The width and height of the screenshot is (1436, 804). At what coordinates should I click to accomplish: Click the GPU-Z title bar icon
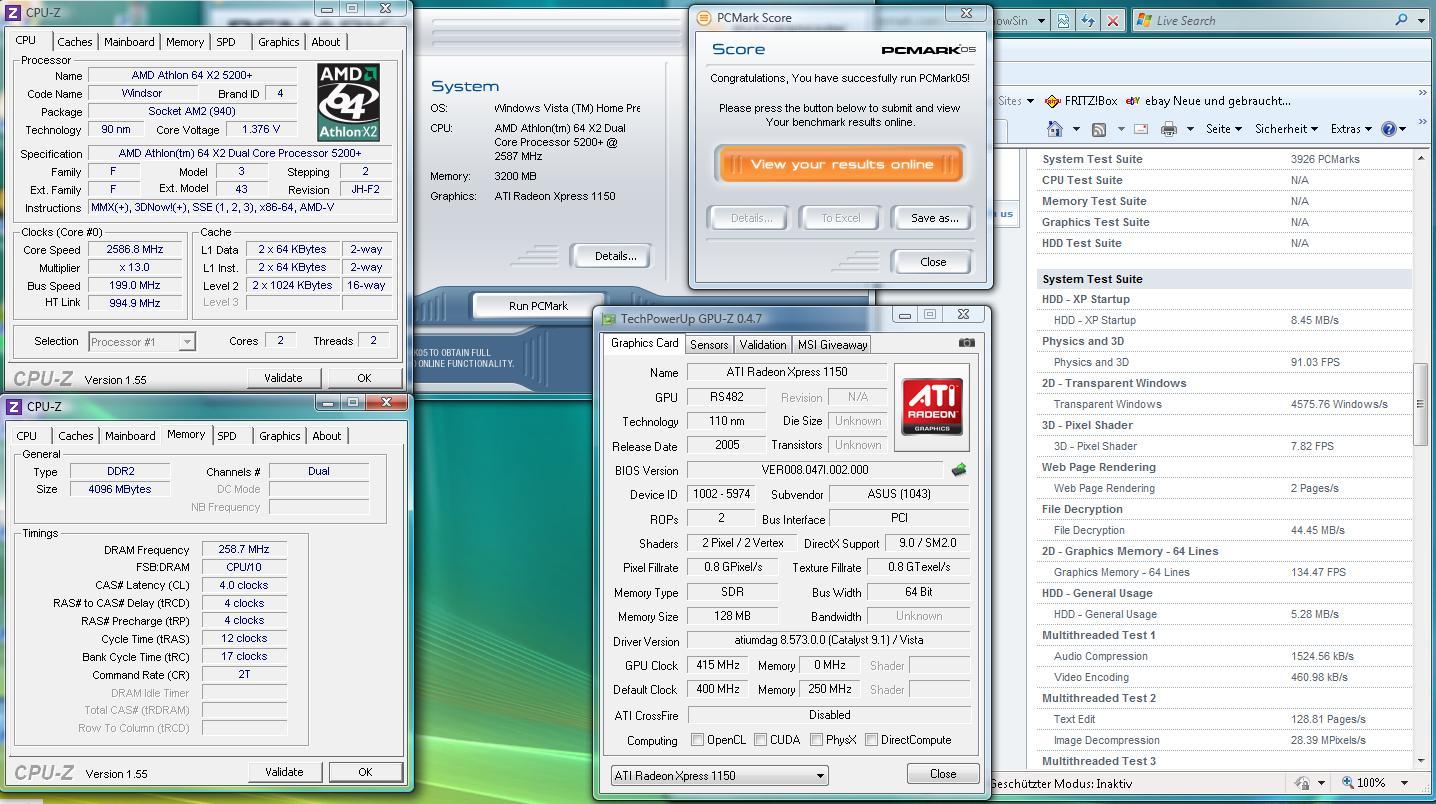point(609,319)
